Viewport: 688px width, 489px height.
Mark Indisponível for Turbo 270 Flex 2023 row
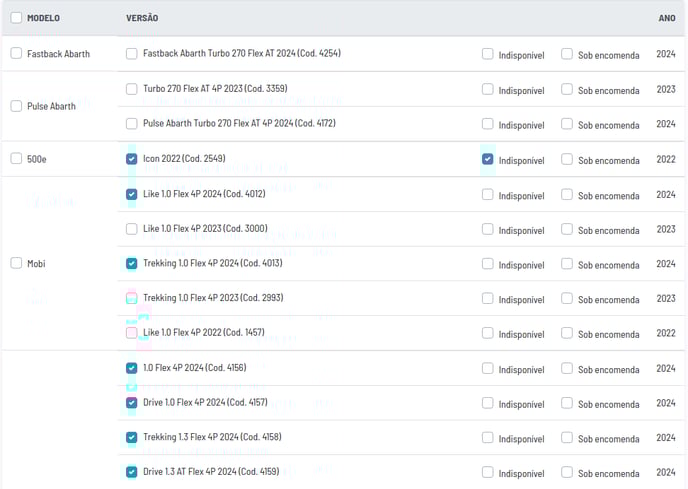pyautogui.click(x=487, y=89)
